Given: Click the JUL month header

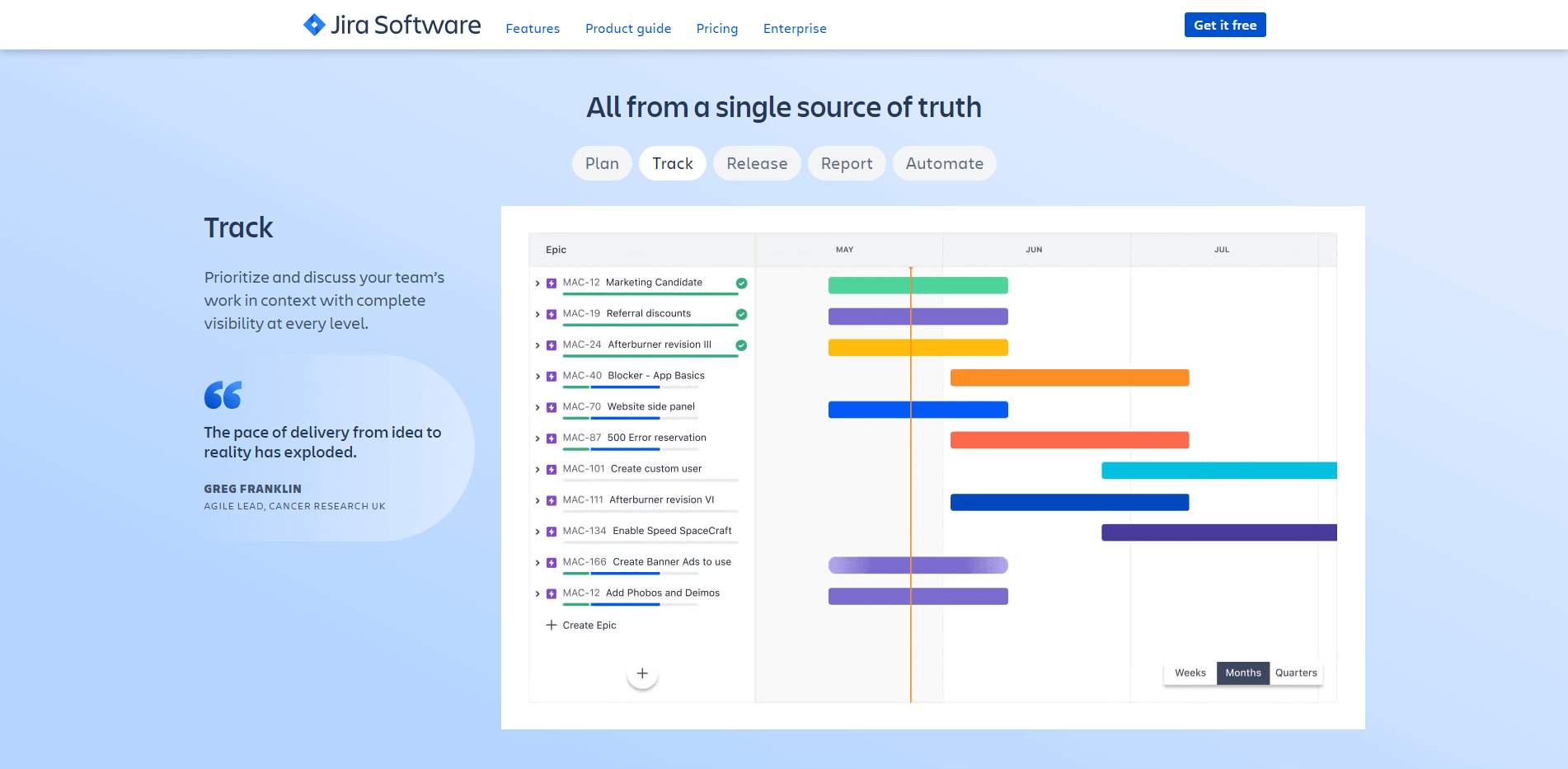Looking at the screenshot, I should [x=1222, y=250].
